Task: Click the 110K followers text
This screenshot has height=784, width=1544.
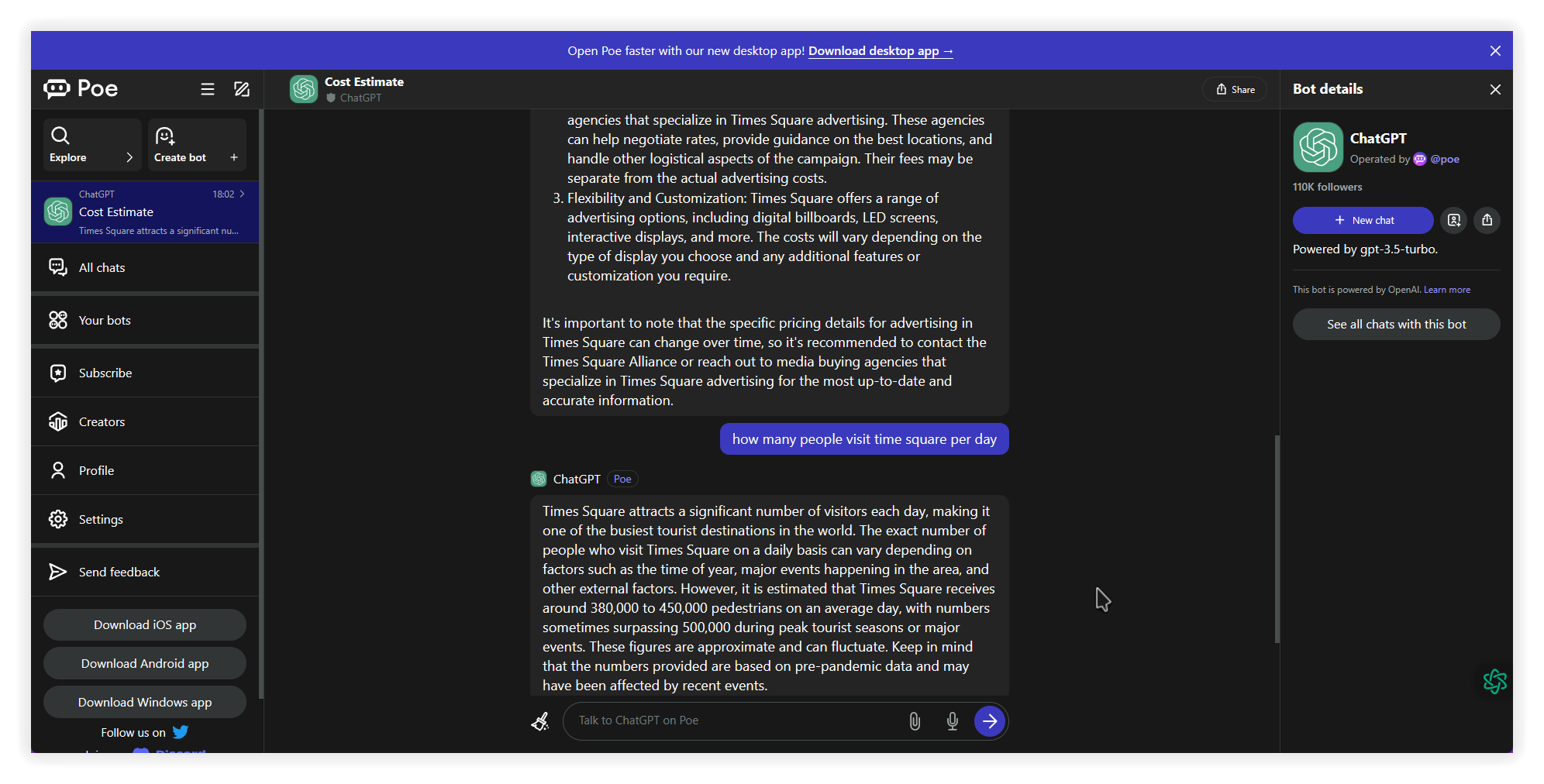Action: [1327, 187]
